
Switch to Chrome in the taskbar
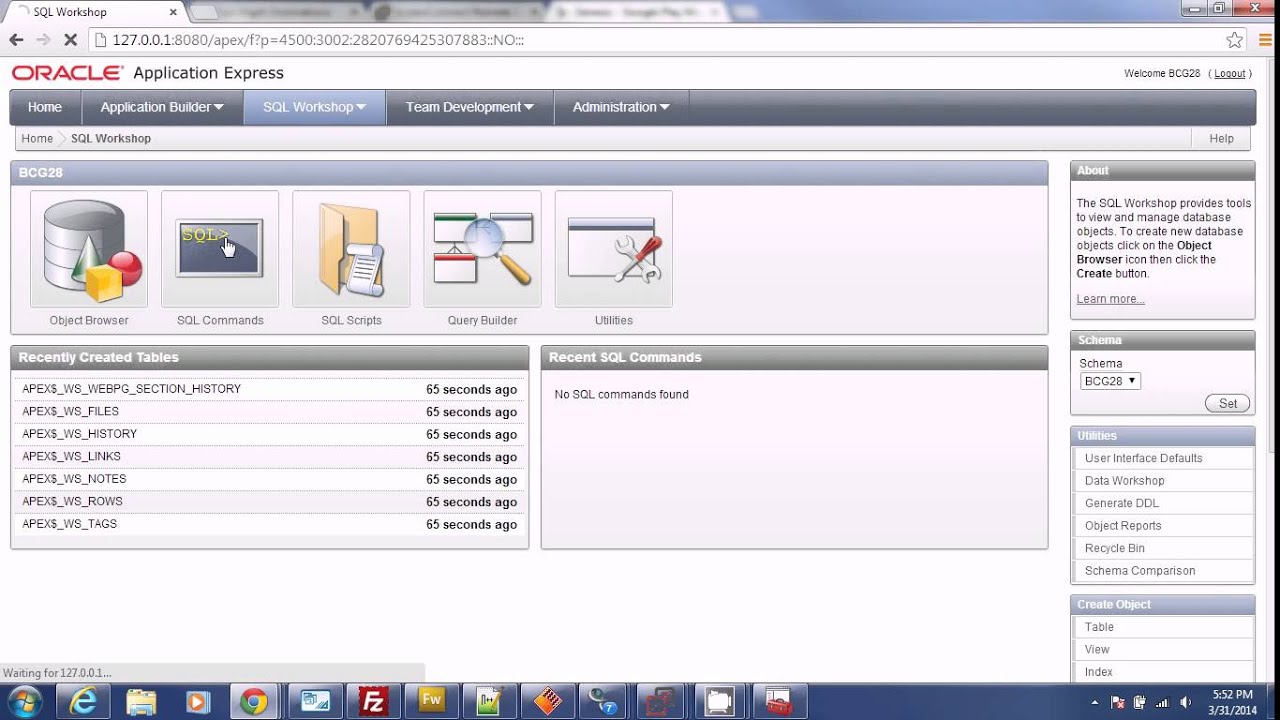(255, 701)
